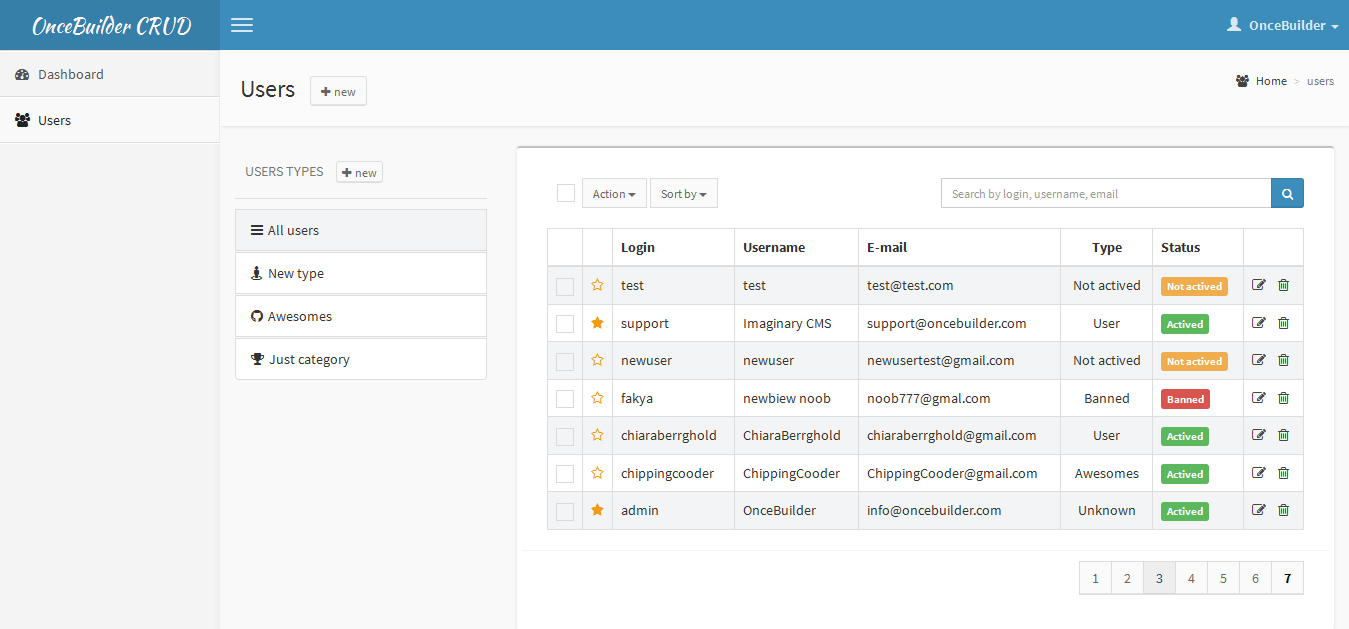Delete the admin user
1349x629 pixels.
1284,510
